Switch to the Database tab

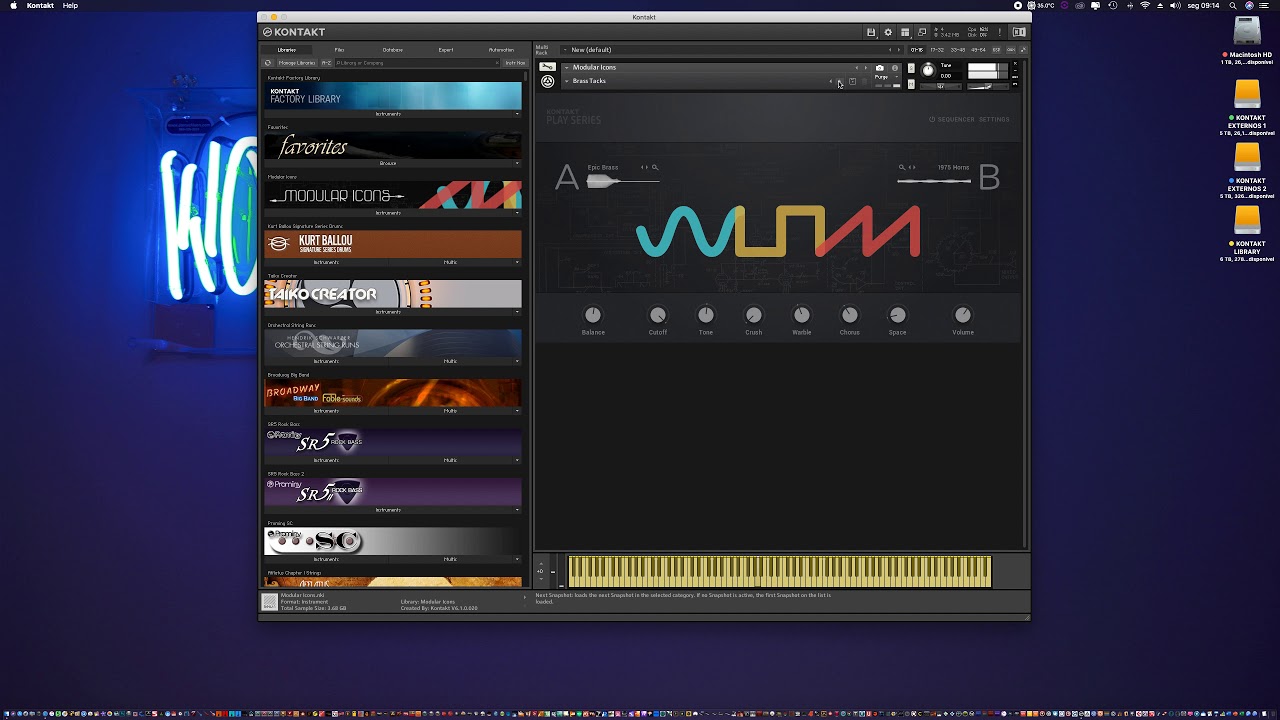click(393, 50)
